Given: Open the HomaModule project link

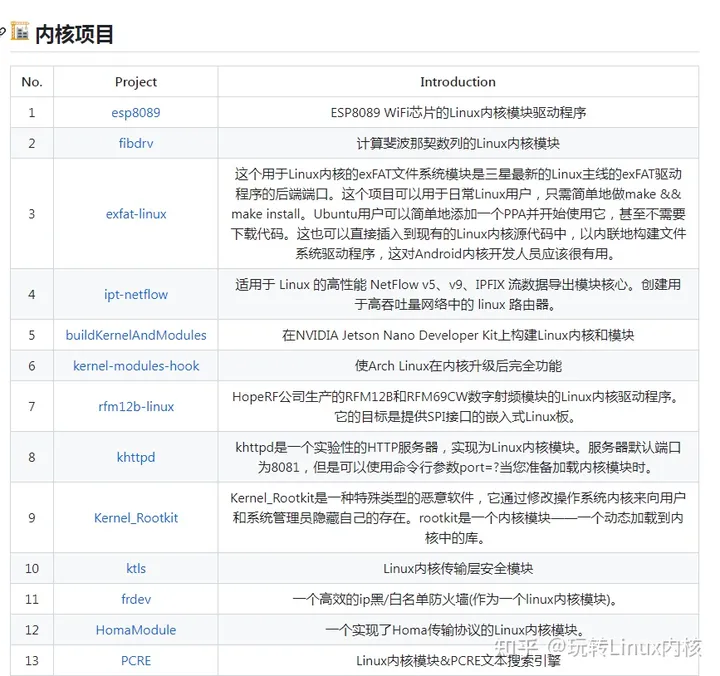Looking at the screenshot, I should click(136, 630).
